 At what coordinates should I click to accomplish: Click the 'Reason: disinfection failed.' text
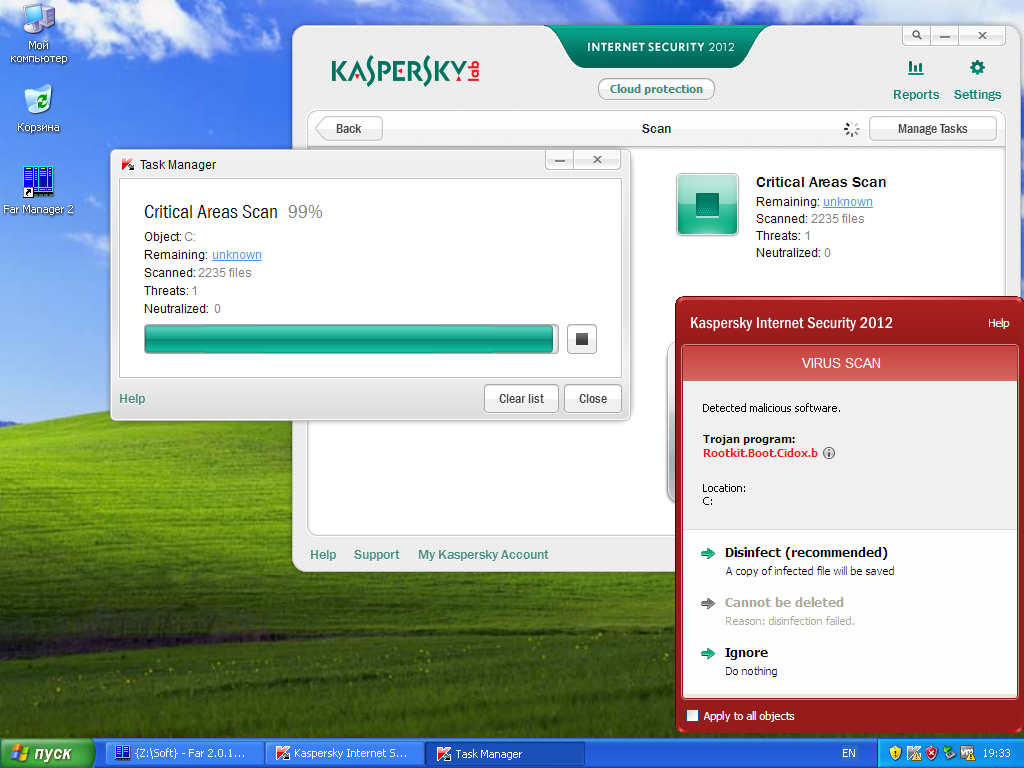[x=790, y=621]
